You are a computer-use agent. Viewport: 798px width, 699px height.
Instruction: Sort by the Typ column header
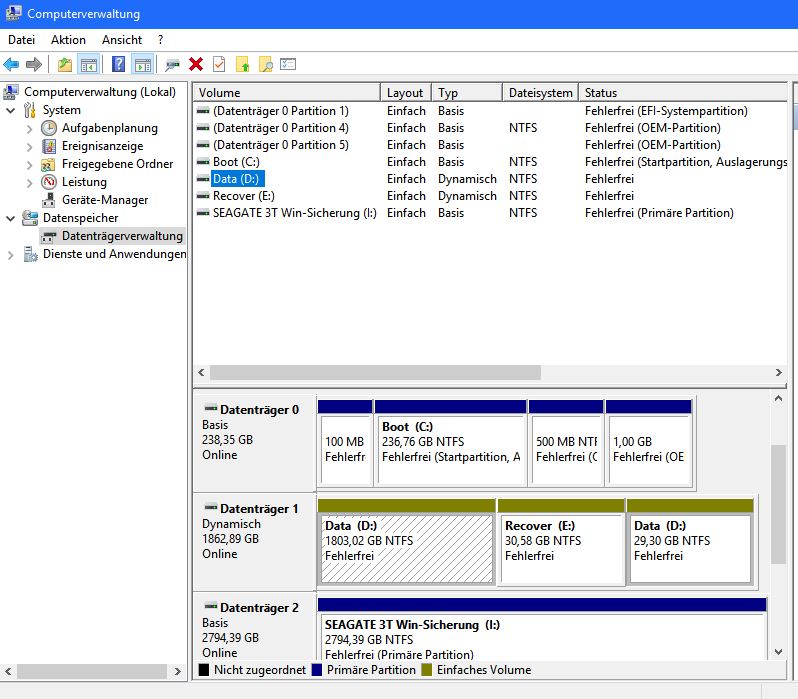tap(467, 93)
